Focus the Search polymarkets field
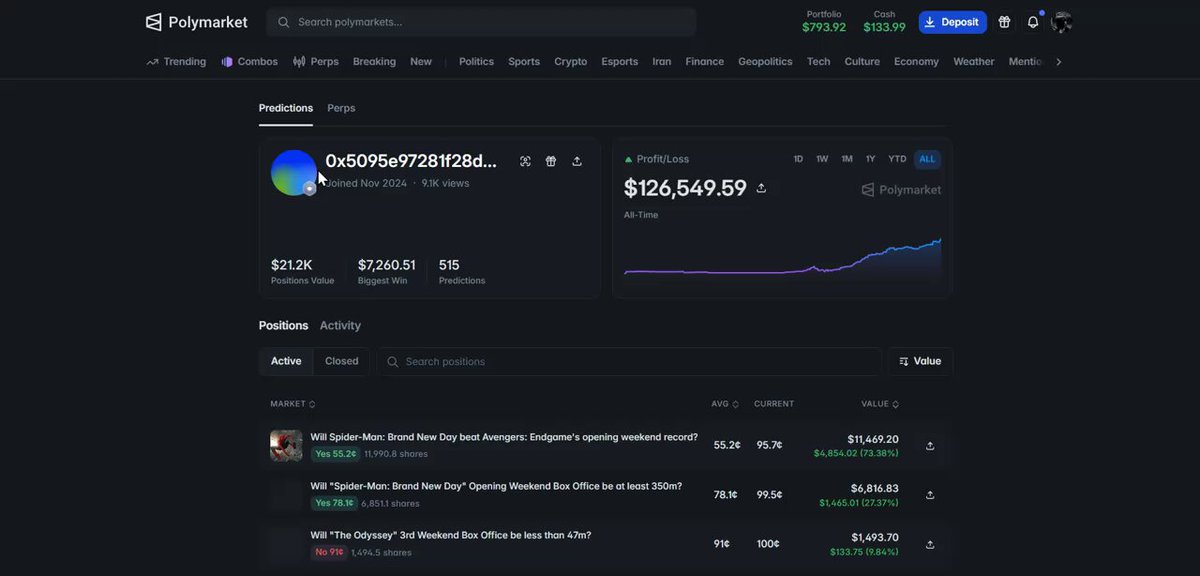The image size is (1200, 576). point(481,22)
